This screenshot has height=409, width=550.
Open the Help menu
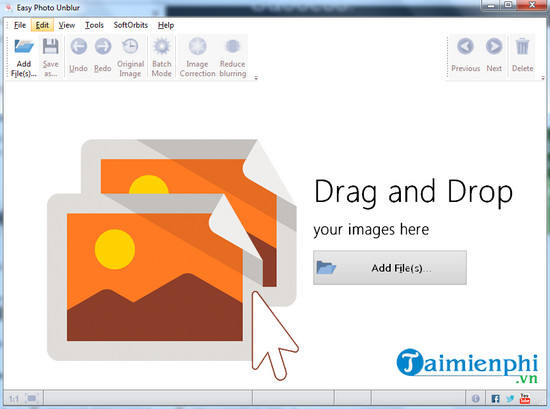click(166, 25)
